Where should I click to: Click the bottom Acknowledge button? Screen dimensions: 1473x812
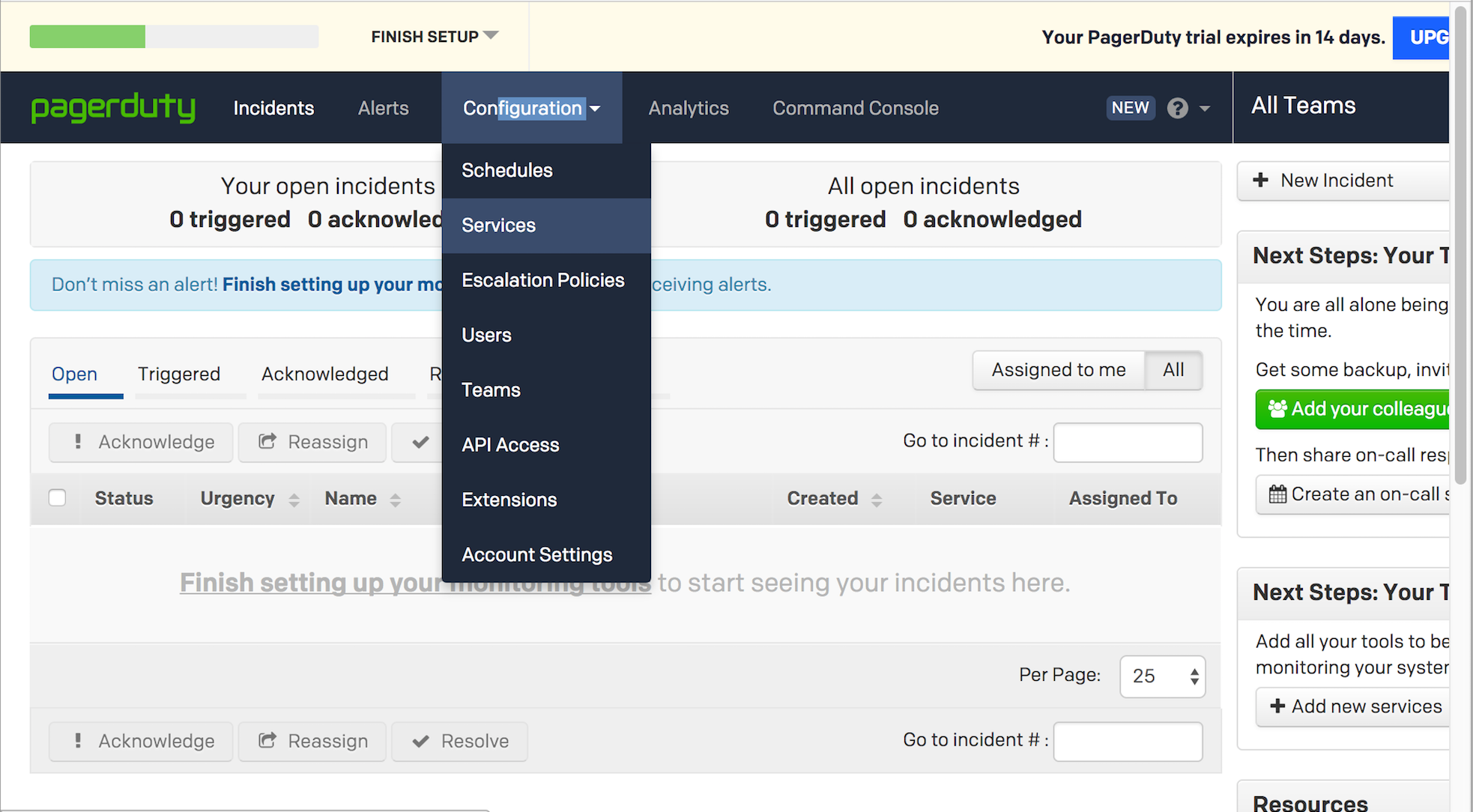coord(141,741)
